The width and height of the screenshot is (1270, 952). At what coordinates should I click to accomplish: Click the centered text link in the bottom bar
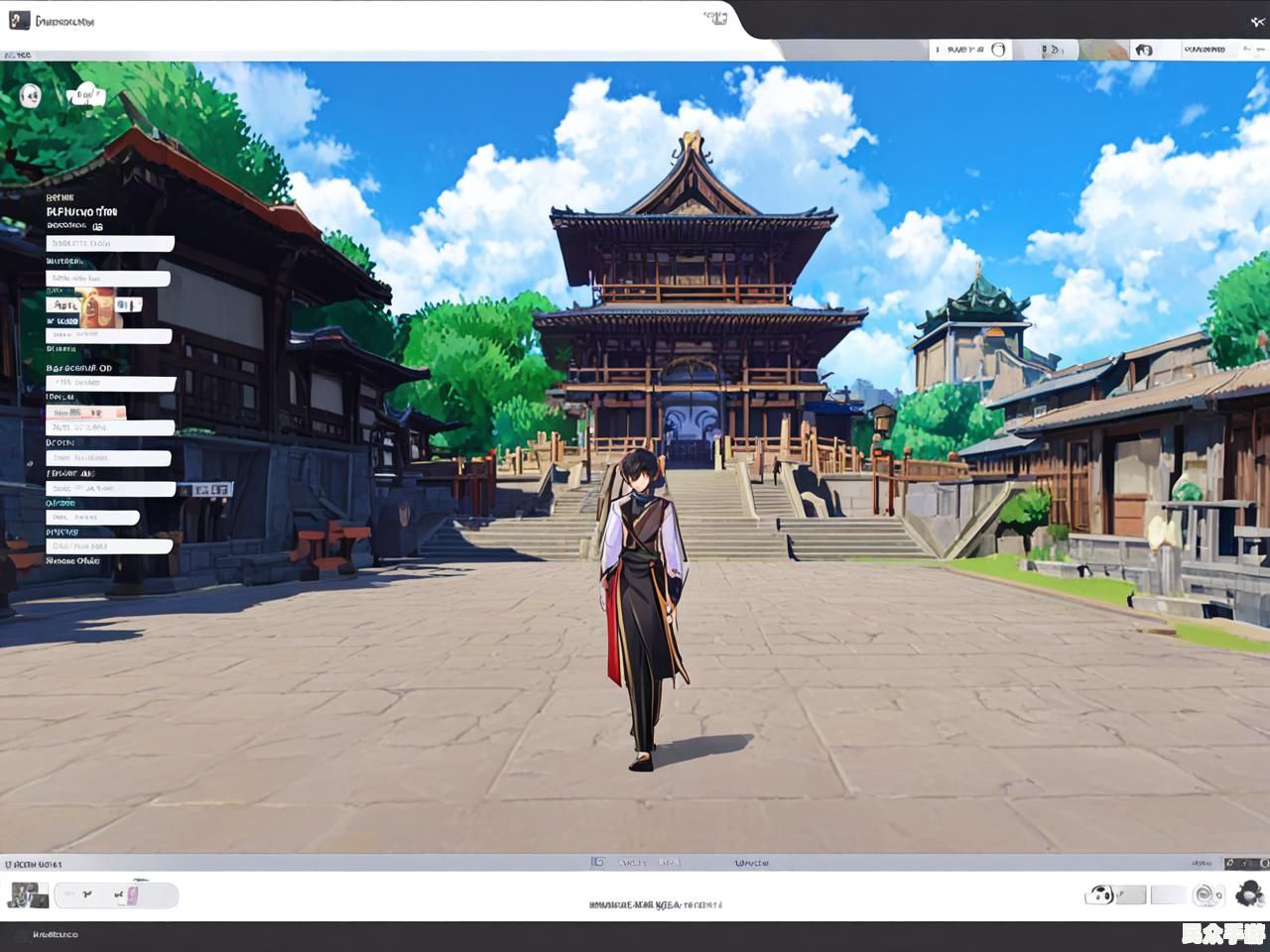[x=655, y=904]
